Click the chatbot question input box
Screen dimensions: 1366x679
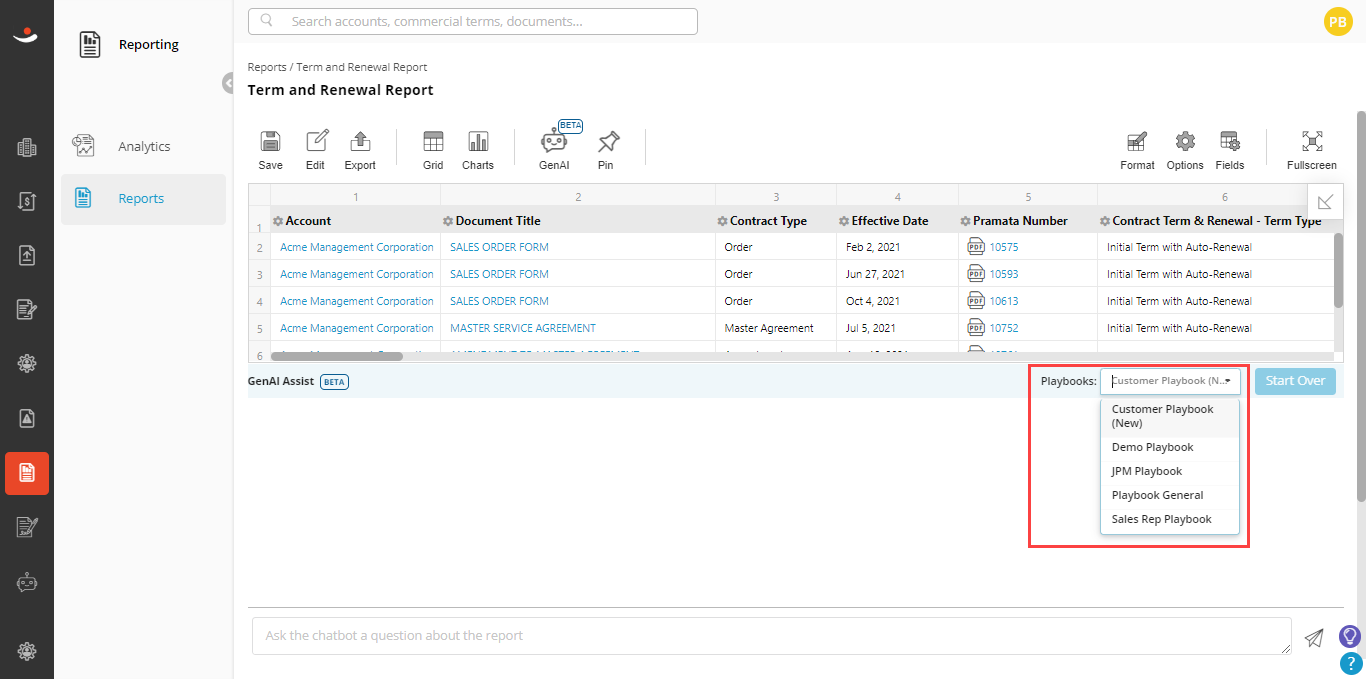771,636
